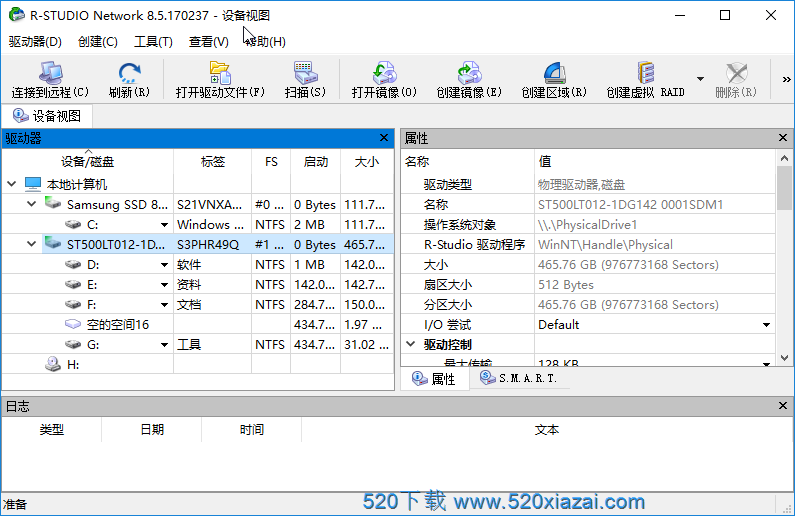Click the 空的空间16 empty space icon
This screenshot has height=516, width=795.
pyautogui.click(x=73, y=324)
